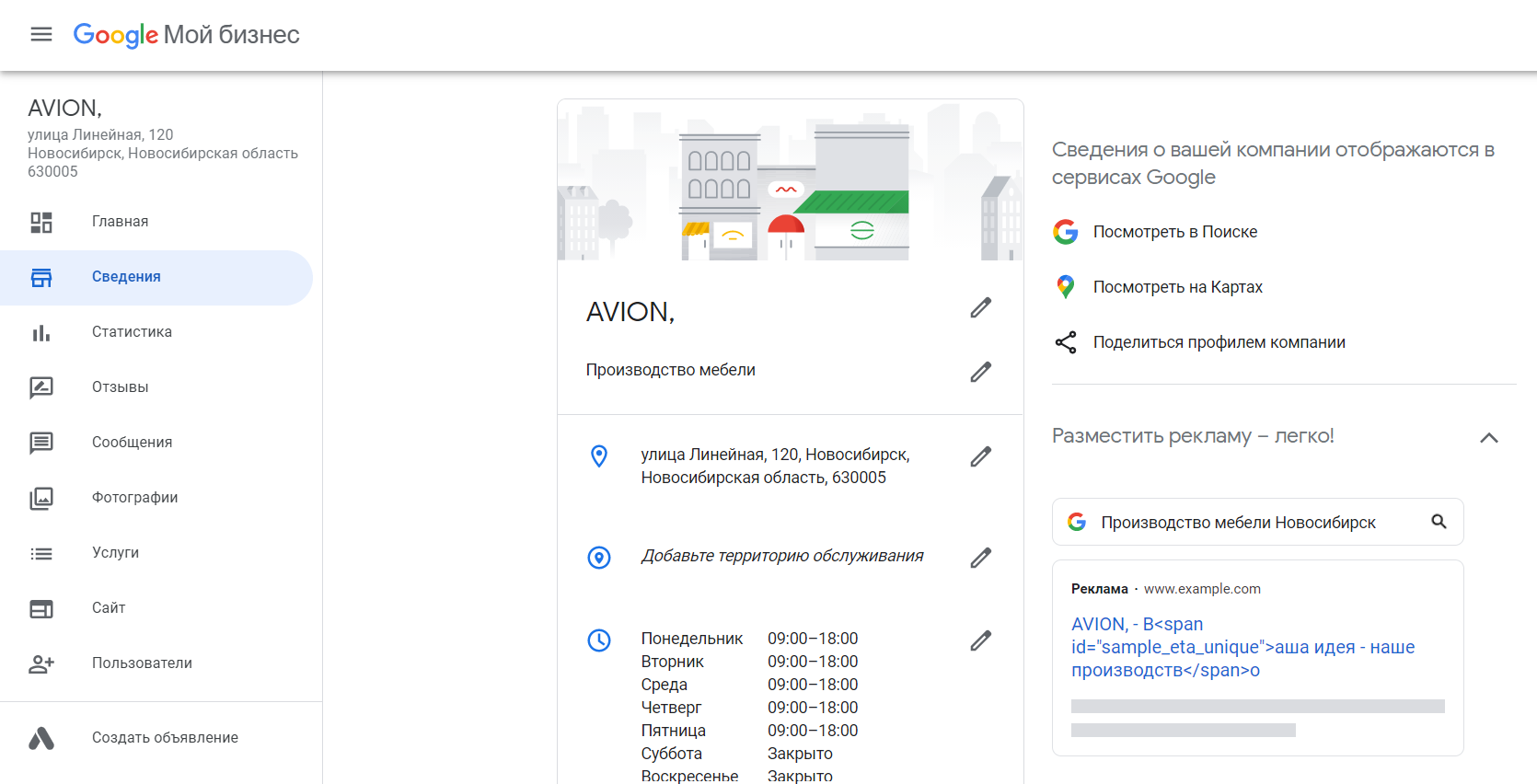Click the Статистика bar chart icon
The image size is (1537, 784).
pos(41,332)
